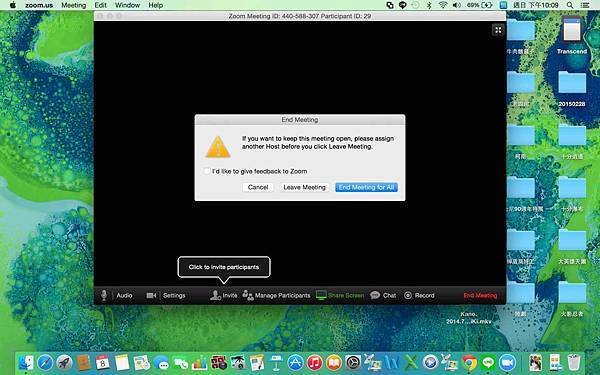Select the 20150228 folder on desktop
This screenshot has height=375, width=600.
572,89
